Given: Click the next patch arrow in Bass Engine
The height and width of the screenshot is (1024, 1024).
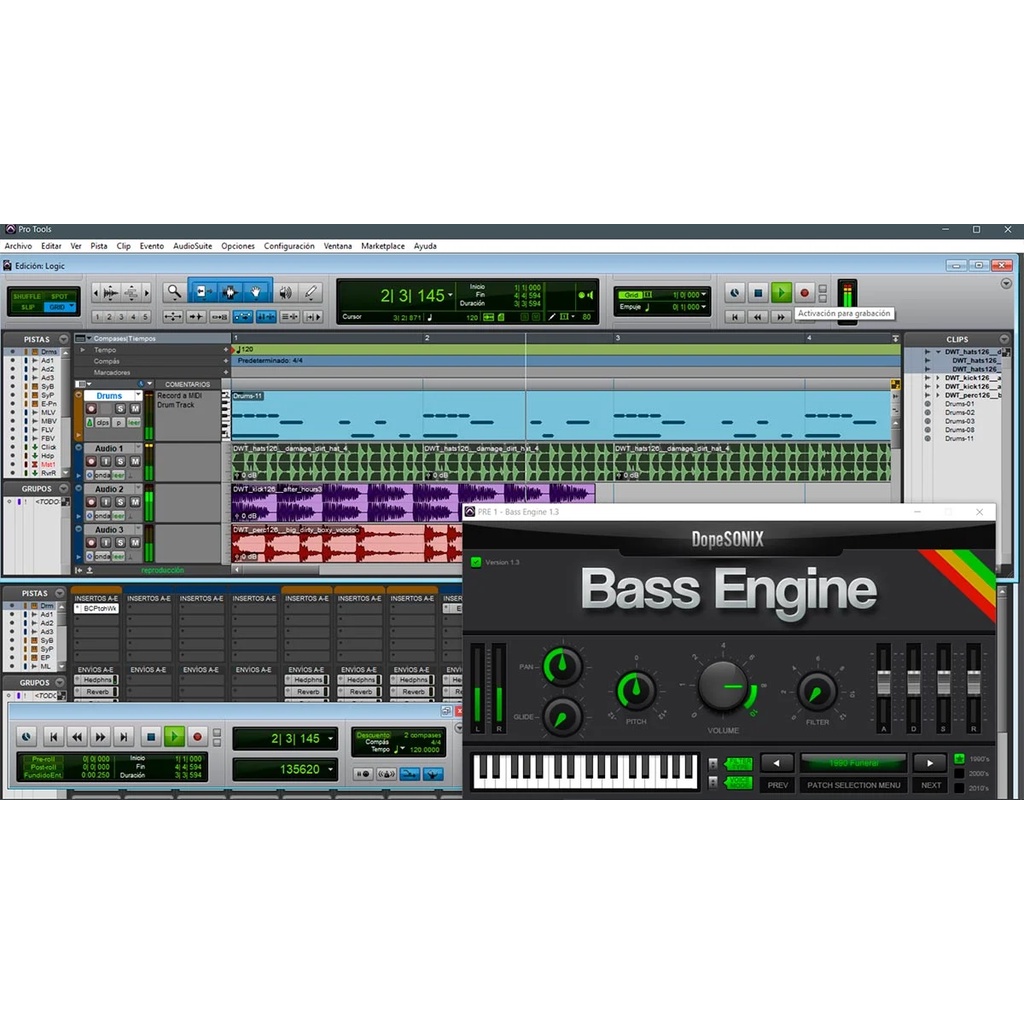Looking at the screenshot, I should point(930,763).
